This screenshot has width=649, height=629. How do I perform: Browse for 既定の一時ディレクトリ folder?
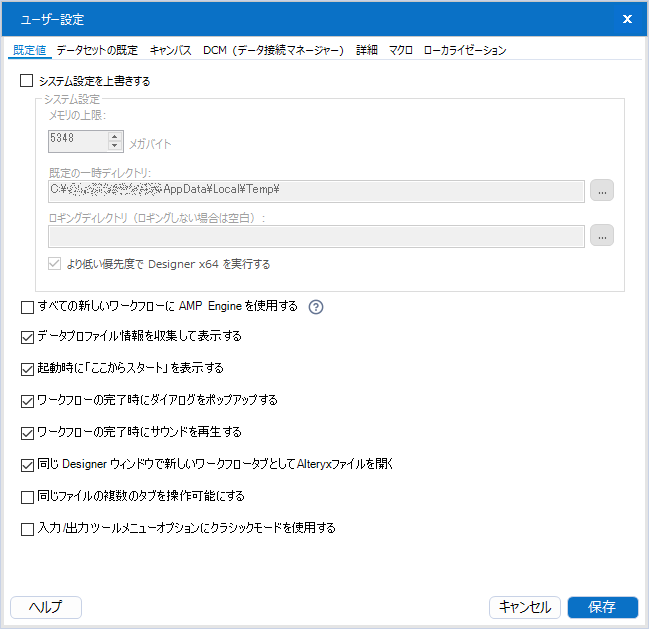click(601, 189)
